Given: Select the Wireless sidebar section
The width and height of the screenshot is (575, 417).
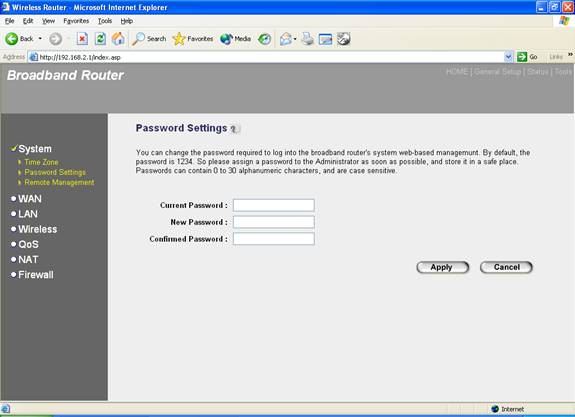Looking at the screenshot, I should pyautogui.click(x=37, y=229).
